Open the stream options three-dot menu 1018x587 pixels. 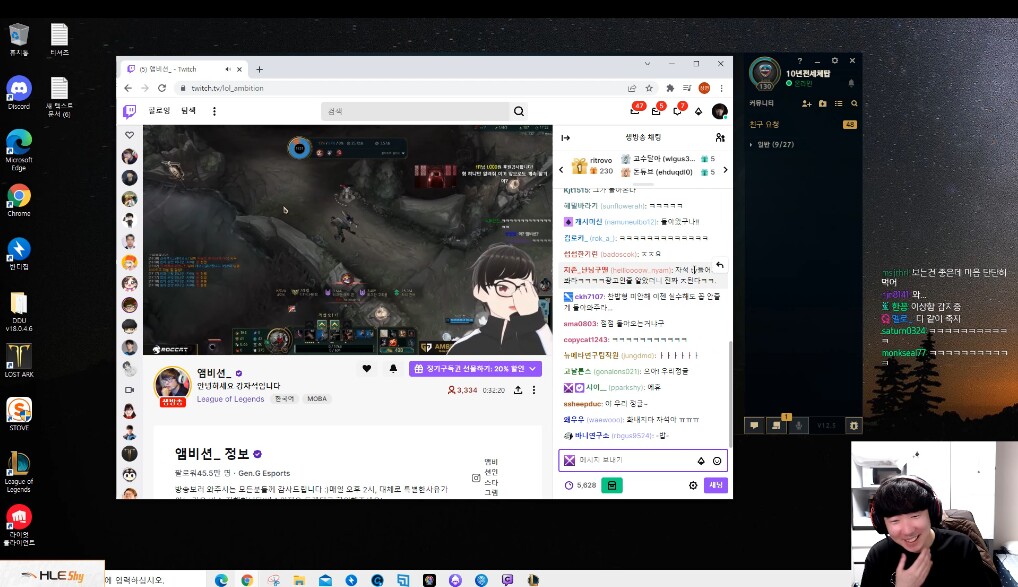coord(534,390)
